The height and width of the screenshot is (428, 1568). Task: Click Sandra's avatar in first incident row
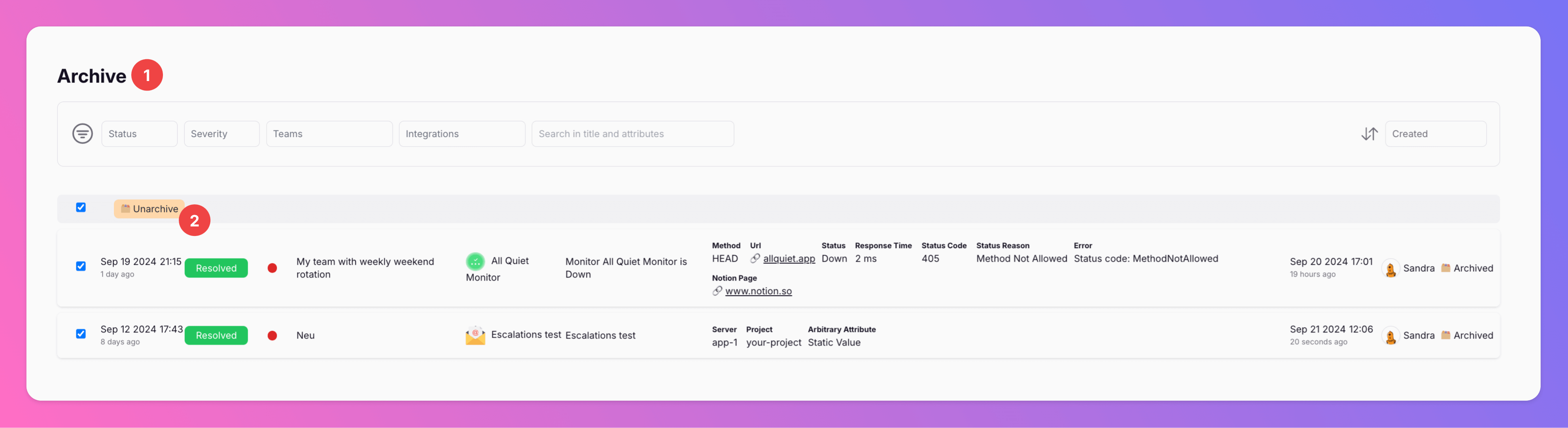[1390, 269]
